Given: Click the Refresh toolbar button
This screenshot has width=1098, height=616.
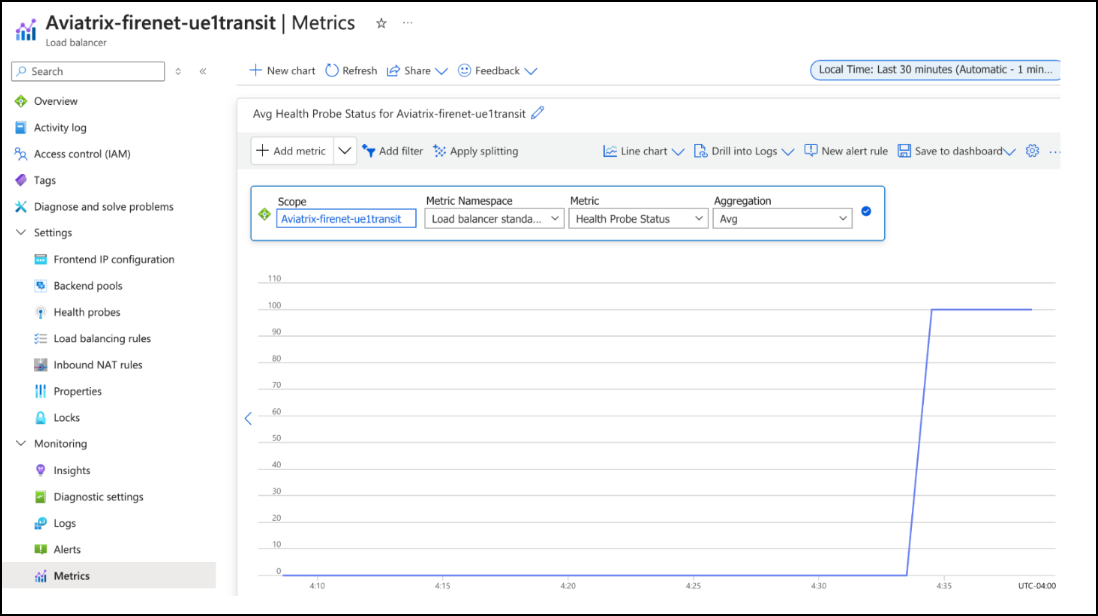Looking at the screenshot, I should pyautogui.click(x=351, y=71).
